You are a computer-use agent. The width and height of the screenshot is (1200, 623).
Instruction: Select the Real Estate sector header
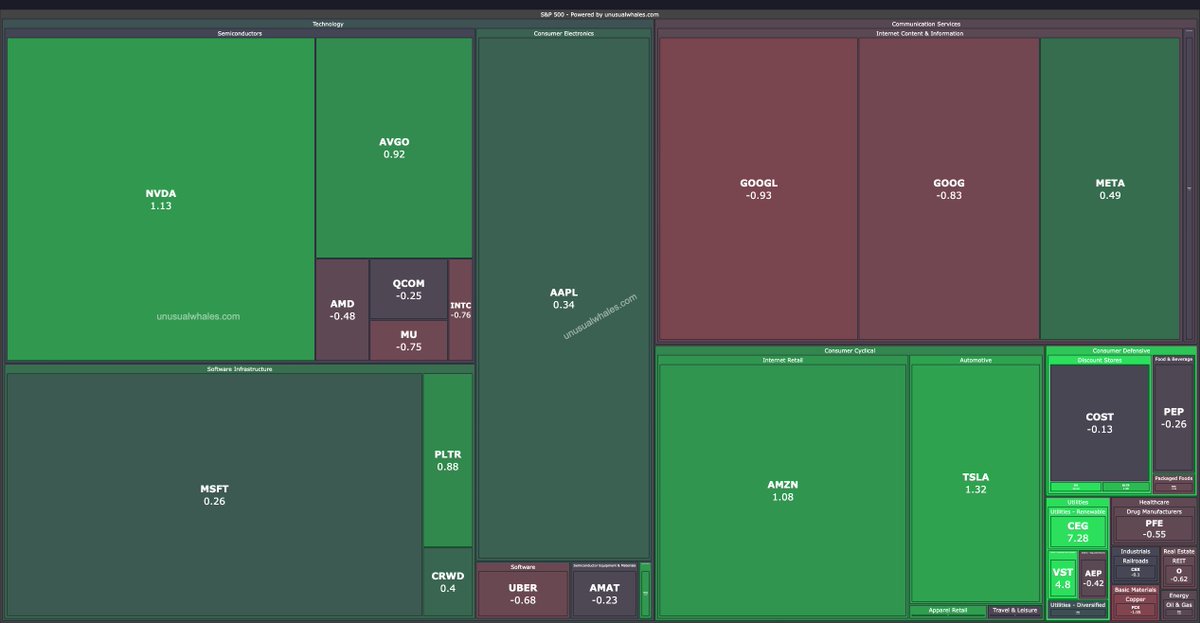tap(1178, 551)
